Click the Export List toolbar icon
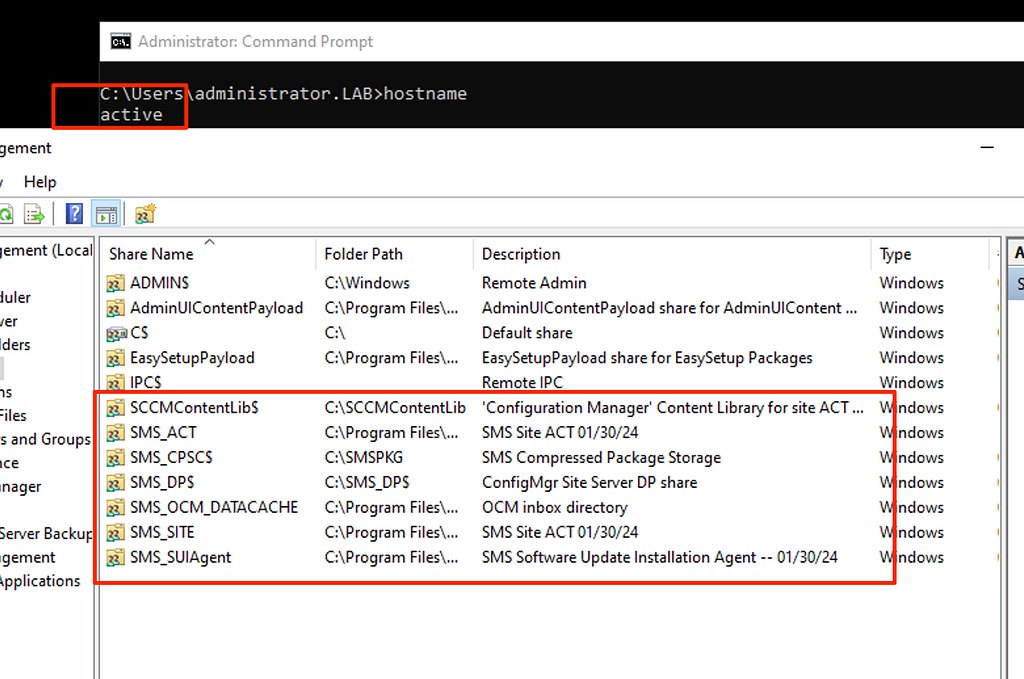Viewport: 1024px width, 679px height. [34, 214]
